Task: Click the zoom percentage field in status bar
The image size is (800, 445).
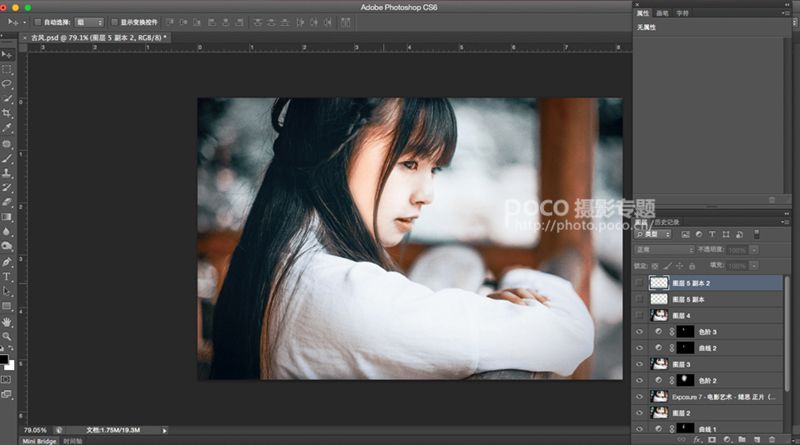Action: pos(35,431)
